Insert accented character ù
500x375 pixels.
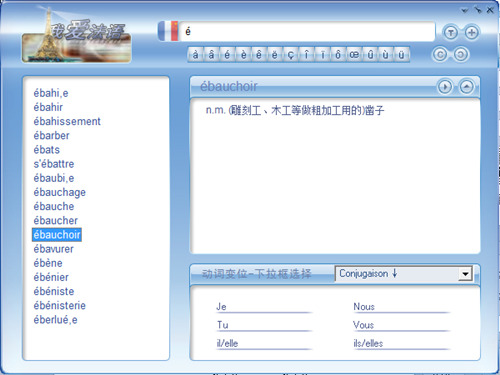386,54
